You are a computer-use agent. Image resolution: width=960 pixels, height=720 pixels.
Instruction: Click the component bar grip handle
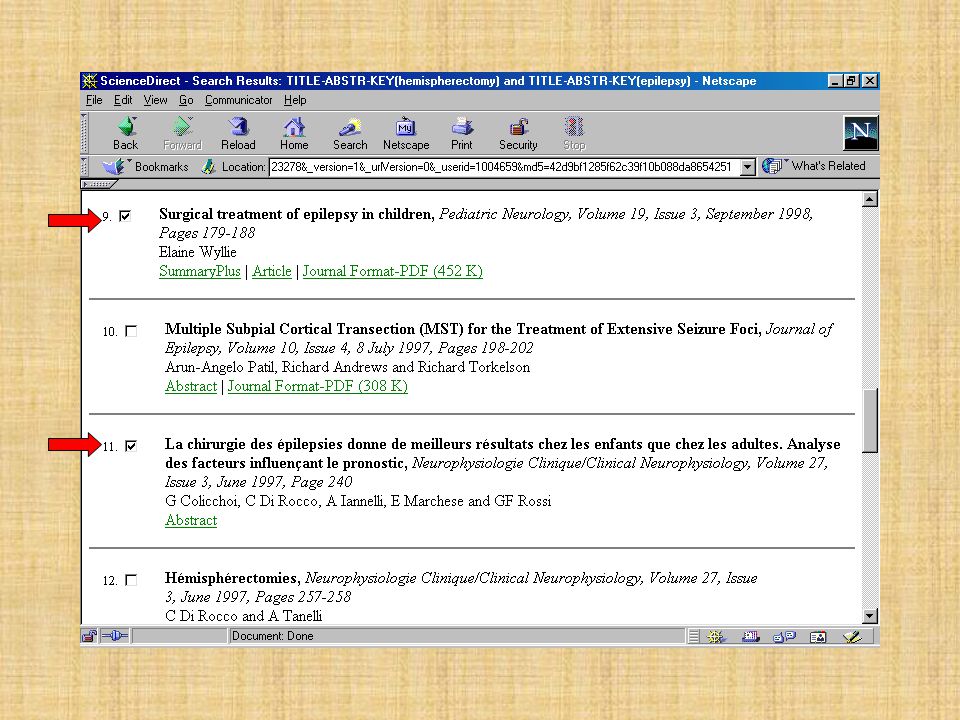693,637
